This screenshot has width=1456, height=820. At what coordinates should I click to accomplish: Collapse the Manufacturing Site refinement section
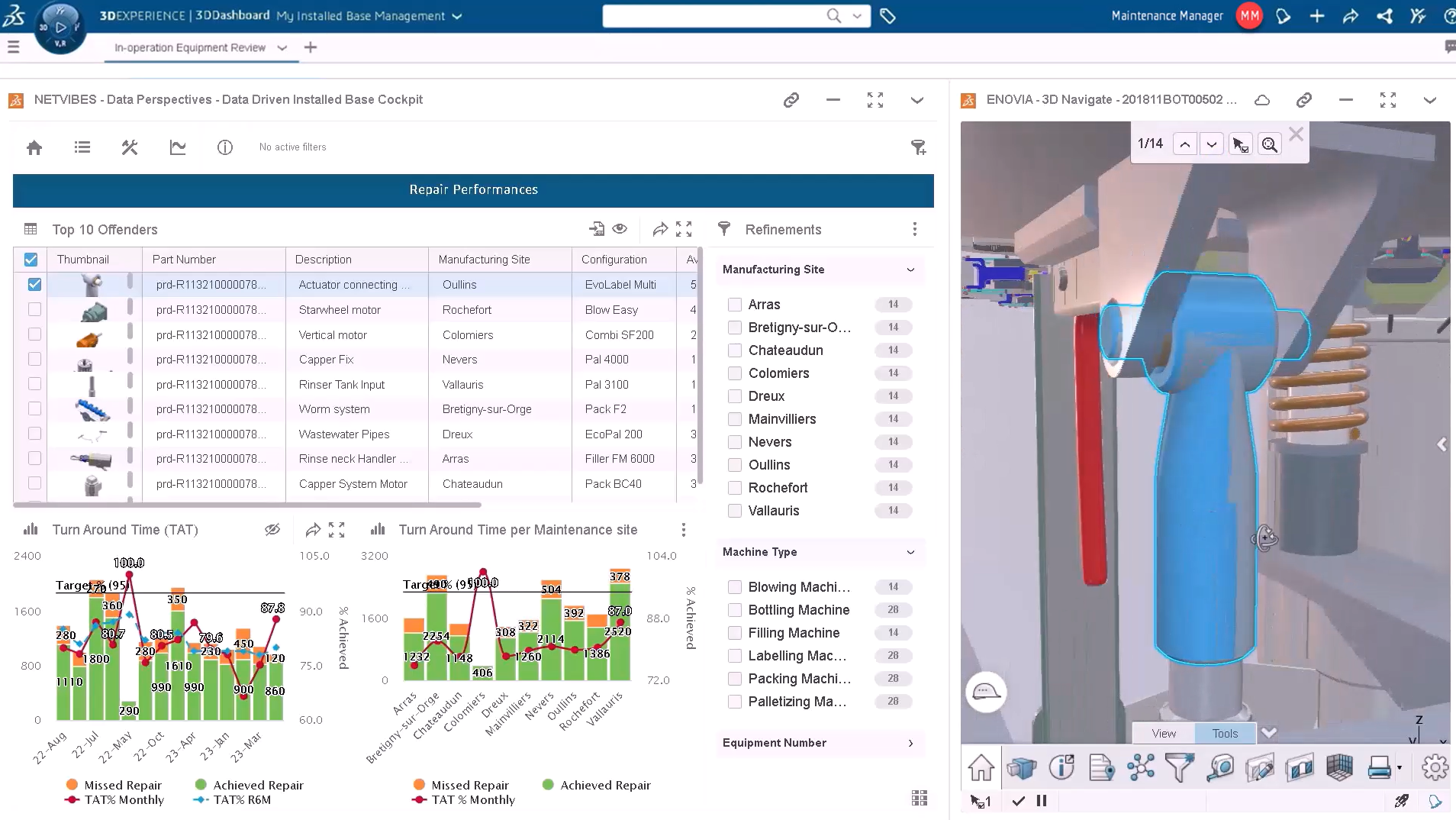[x=910, y=270]
